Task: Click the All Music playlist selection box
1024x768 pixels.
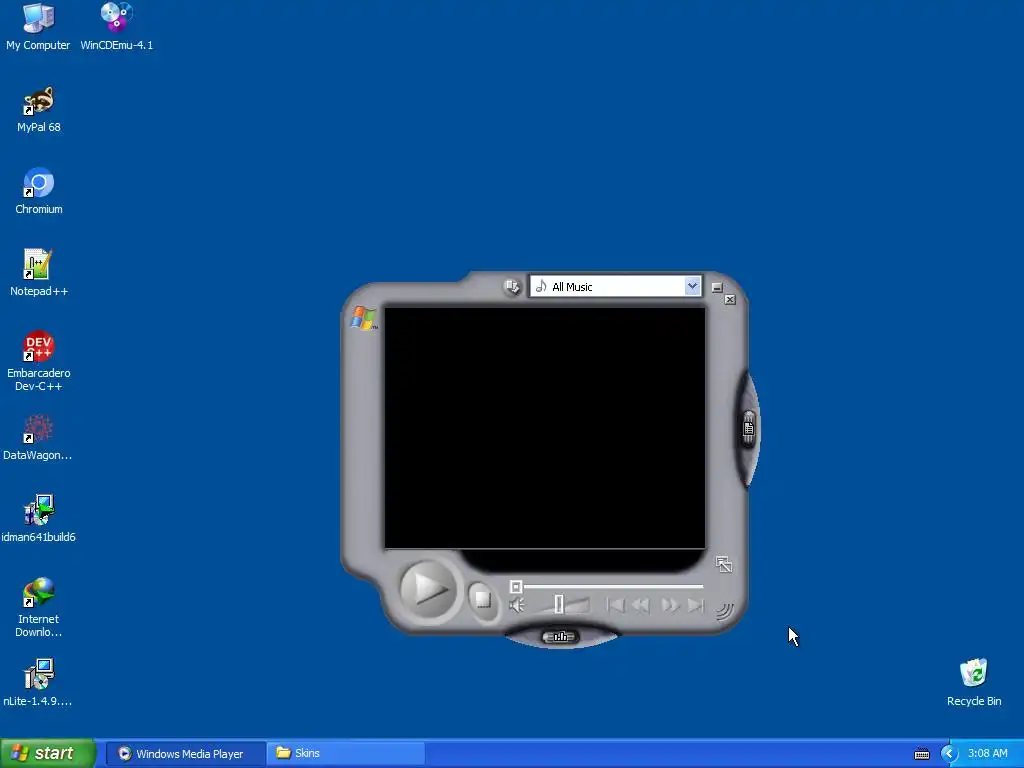Action: pyautogui.click(x=615, y=286)
